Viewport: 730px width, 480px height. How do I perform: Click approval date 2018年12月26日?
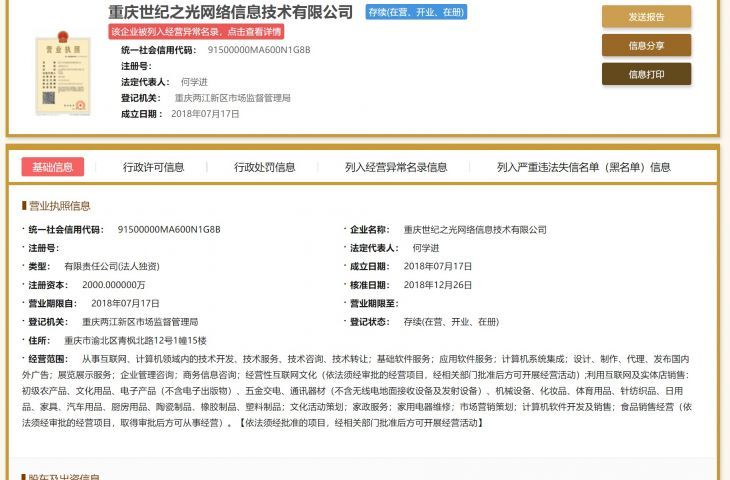(438, 285)
